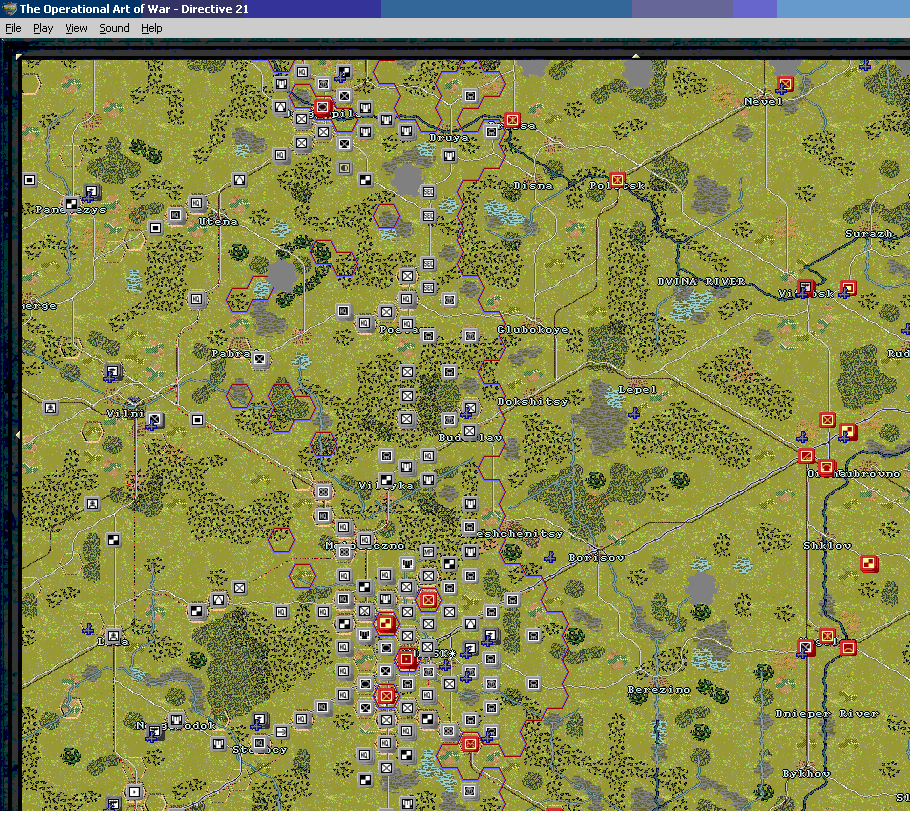Open the Sound menu

[114, 28]
